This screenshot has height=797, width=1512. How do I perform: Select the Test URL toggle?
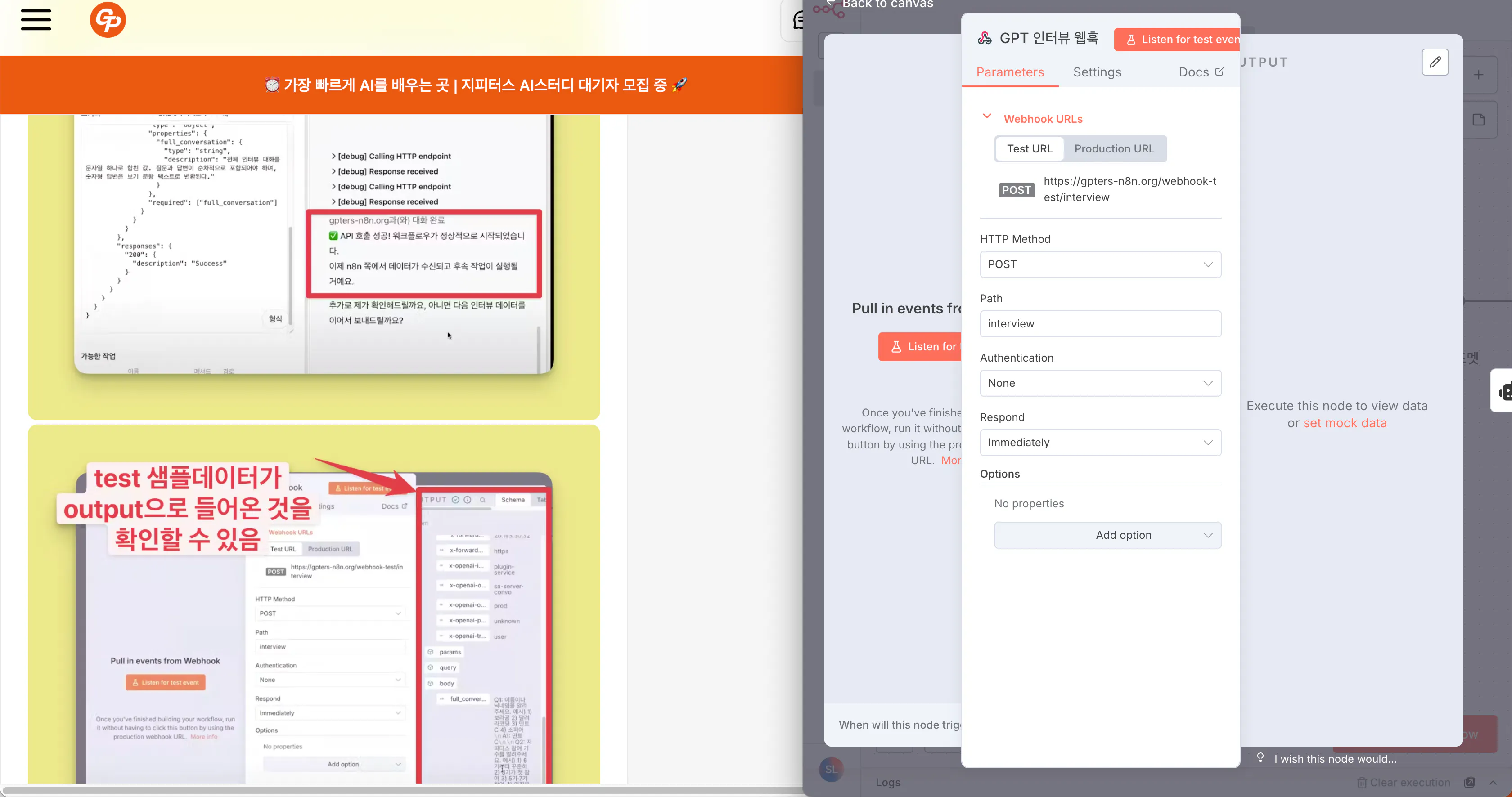pos(1030,149)
